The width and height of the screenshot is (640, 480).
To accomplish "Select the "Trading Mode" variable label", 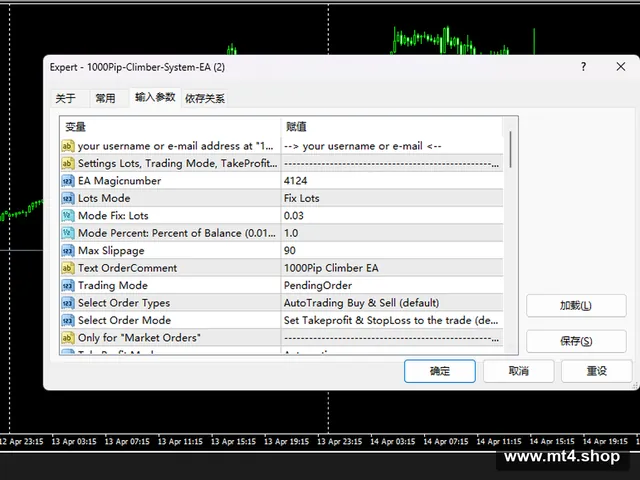I will (113, 285).
